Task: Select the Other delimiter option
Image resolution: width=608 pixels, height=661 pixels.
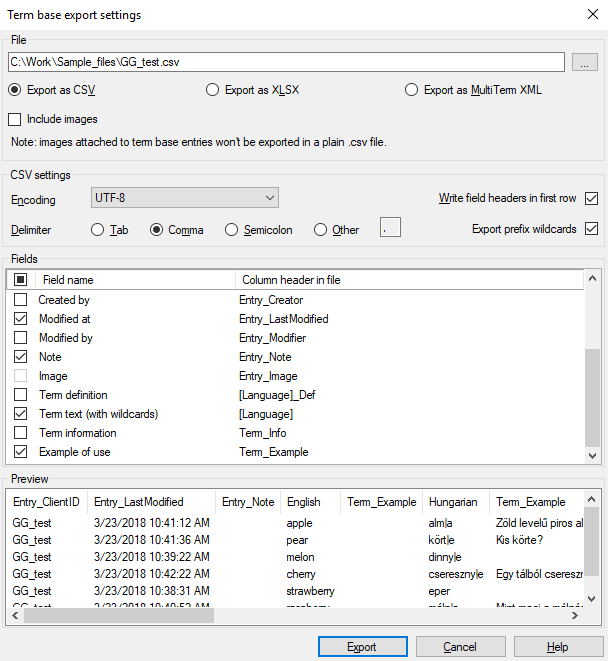Action: click(321, 230)
